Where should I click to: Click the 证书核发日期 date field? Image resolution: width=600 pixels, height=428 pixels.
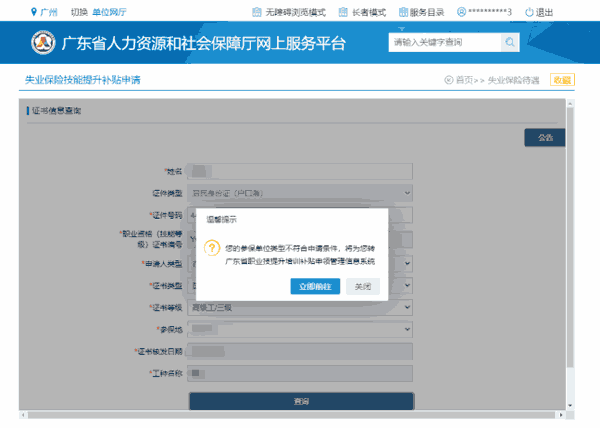(300, 351)
